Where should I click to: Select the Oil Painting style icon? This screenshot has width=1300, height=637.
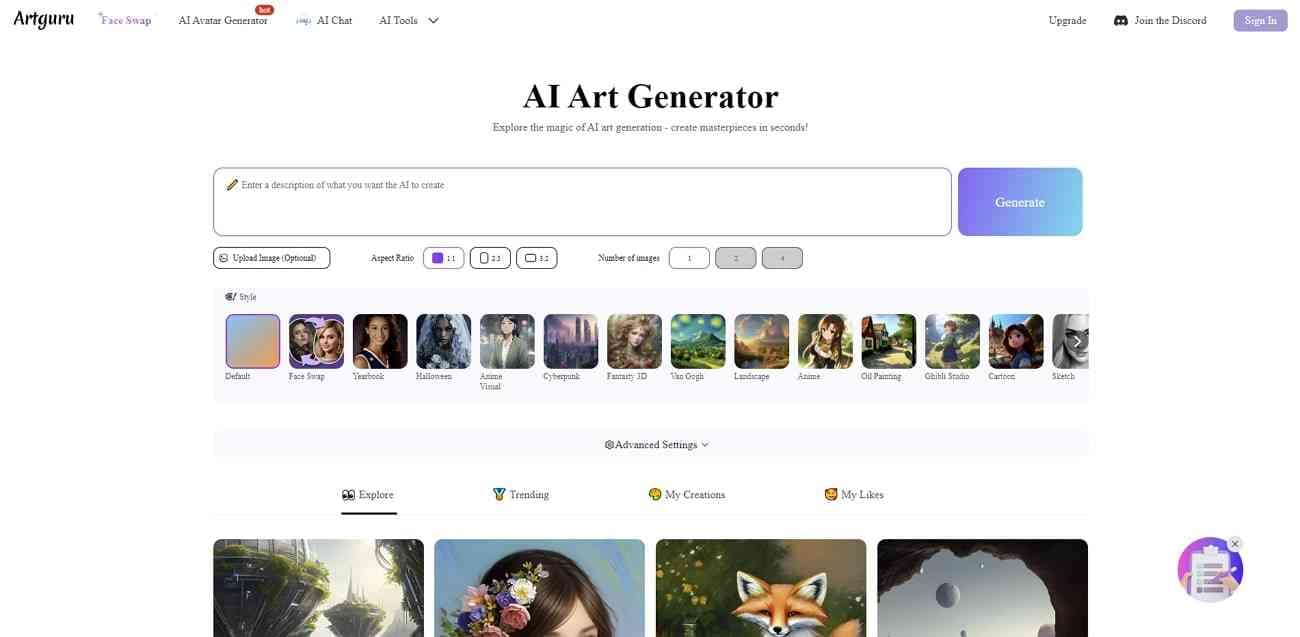[x=889, y=341]
